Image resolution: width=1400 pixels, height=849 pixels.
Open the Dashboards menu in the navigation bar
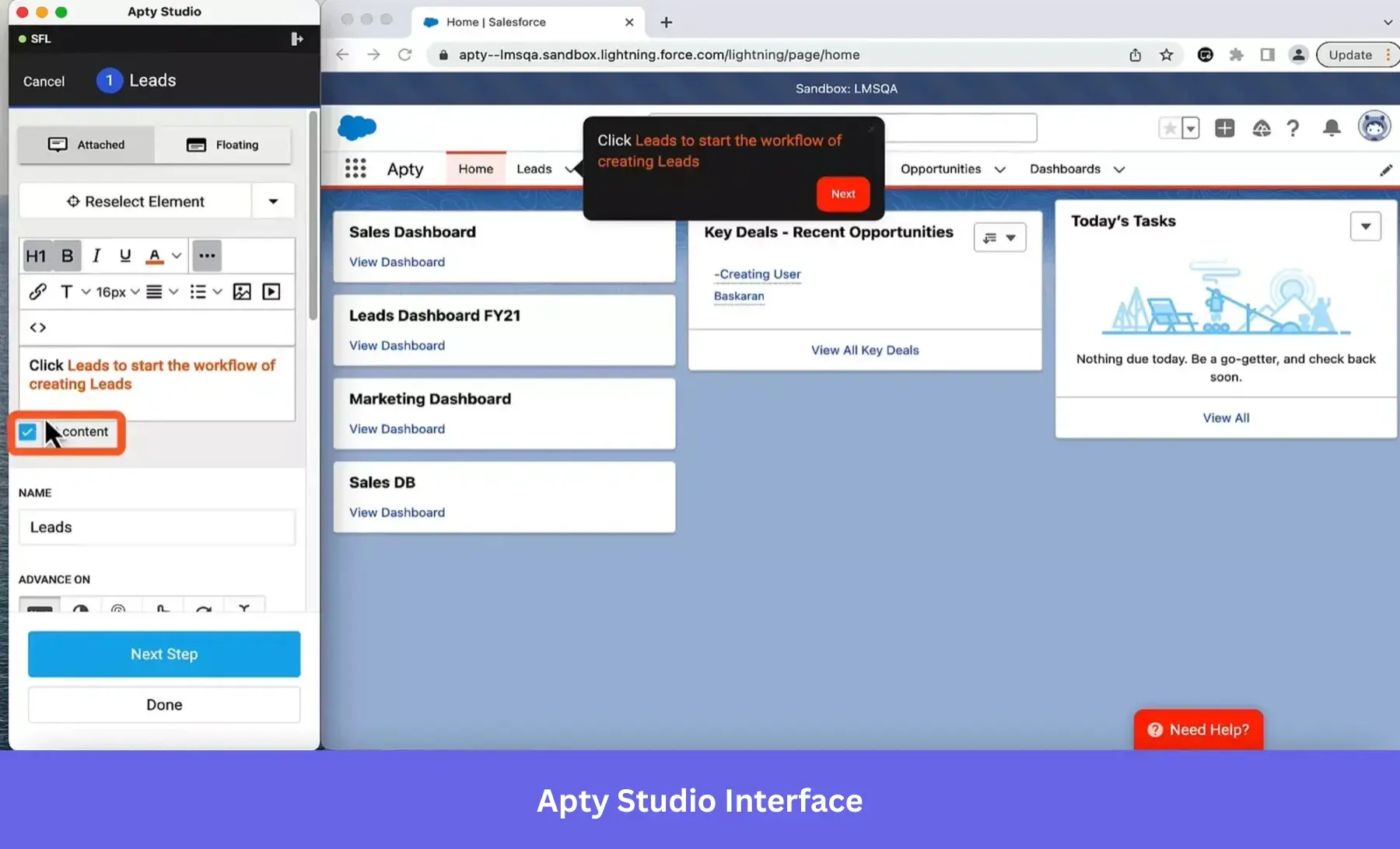[x=1064, y=169]
